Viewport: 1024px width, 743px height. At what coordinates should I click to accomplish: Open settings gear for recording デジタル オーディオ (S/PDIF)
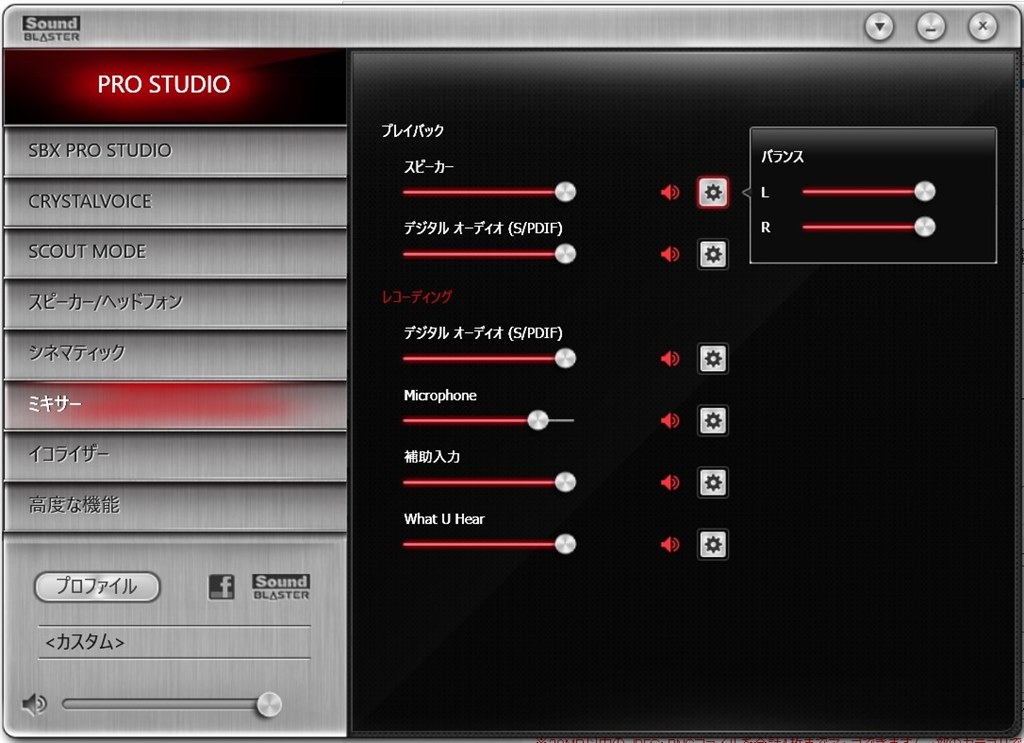coord(712,358)
